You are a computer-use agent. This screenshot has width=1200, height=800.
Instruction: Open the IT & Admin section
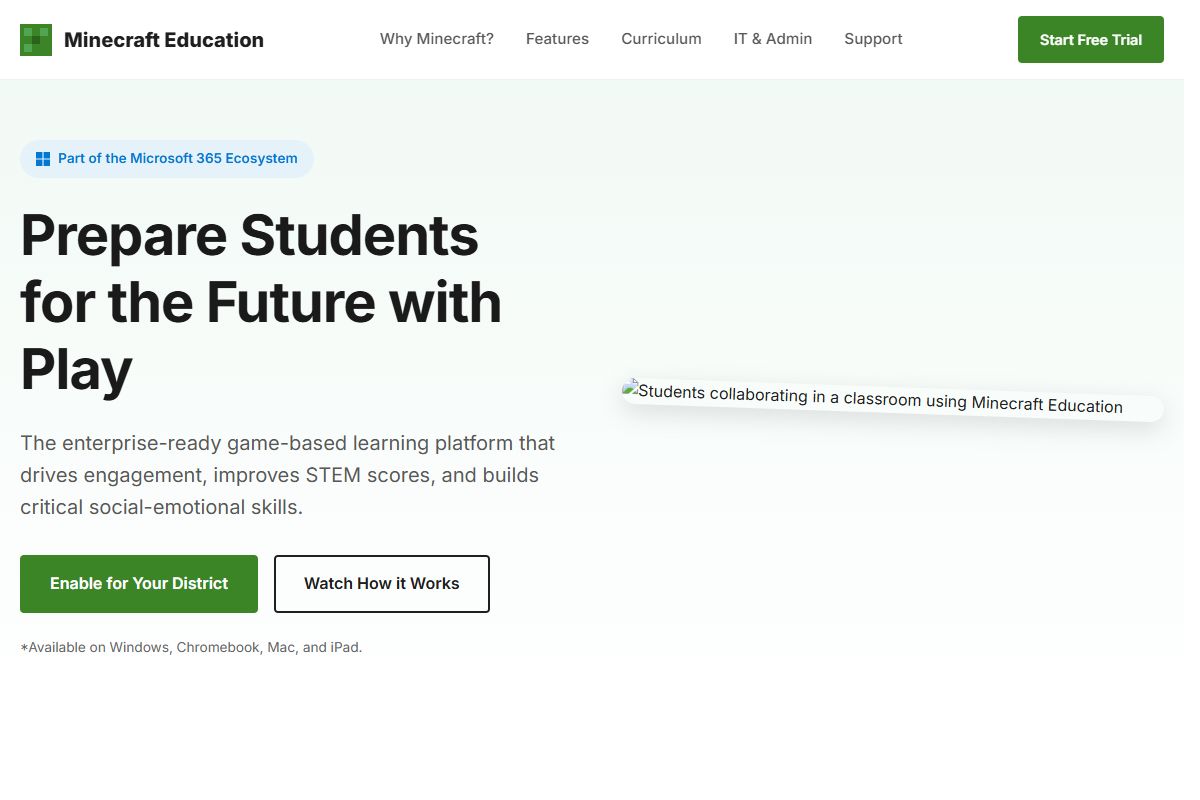(772, 39)
